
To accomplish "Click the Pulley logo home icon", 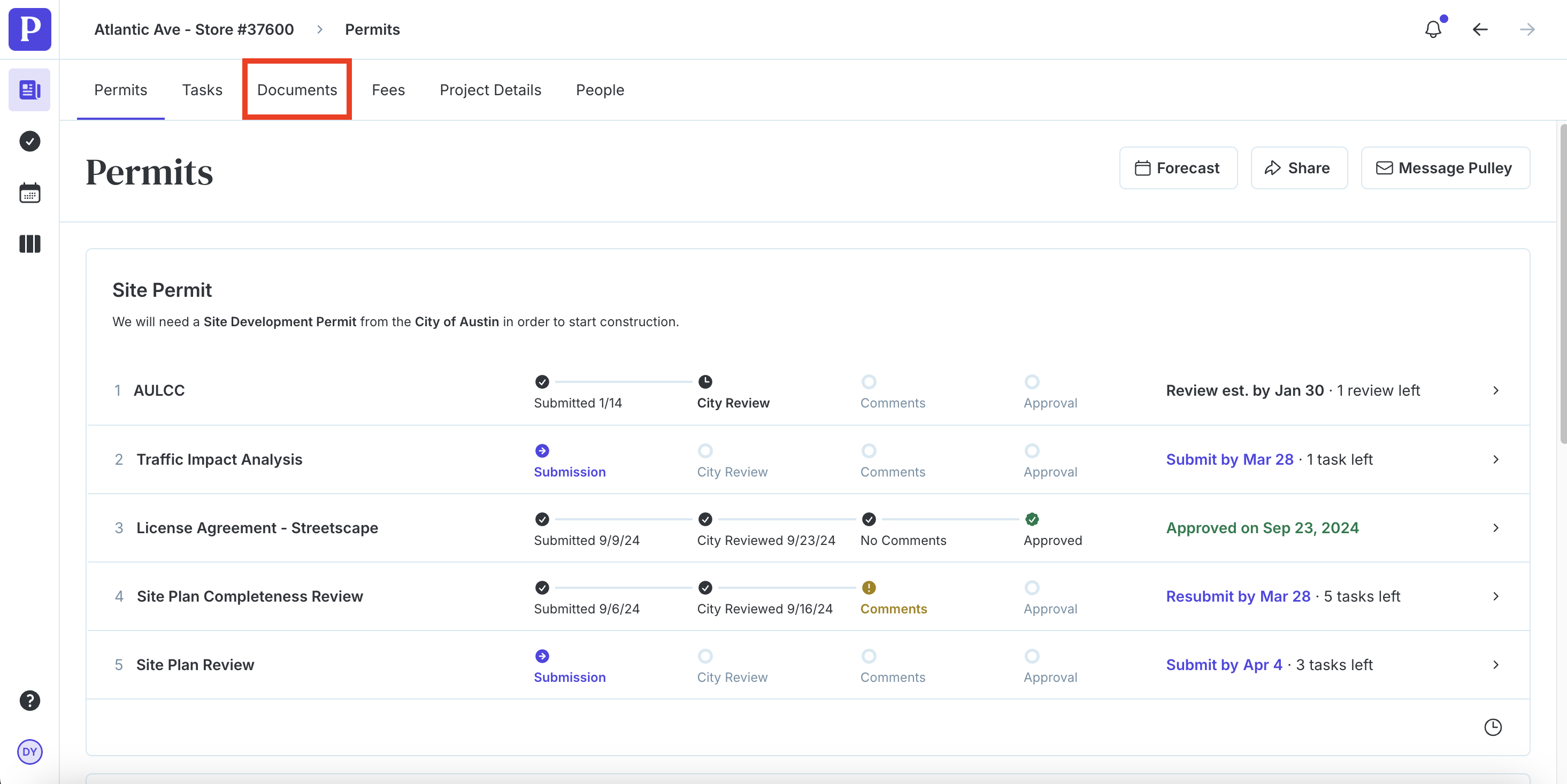I will [x=29, y=29].
